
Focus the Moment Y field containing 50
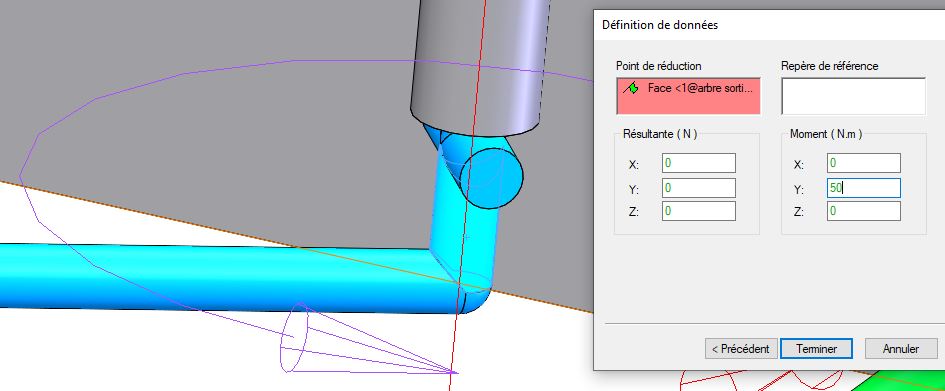point(864,188)
